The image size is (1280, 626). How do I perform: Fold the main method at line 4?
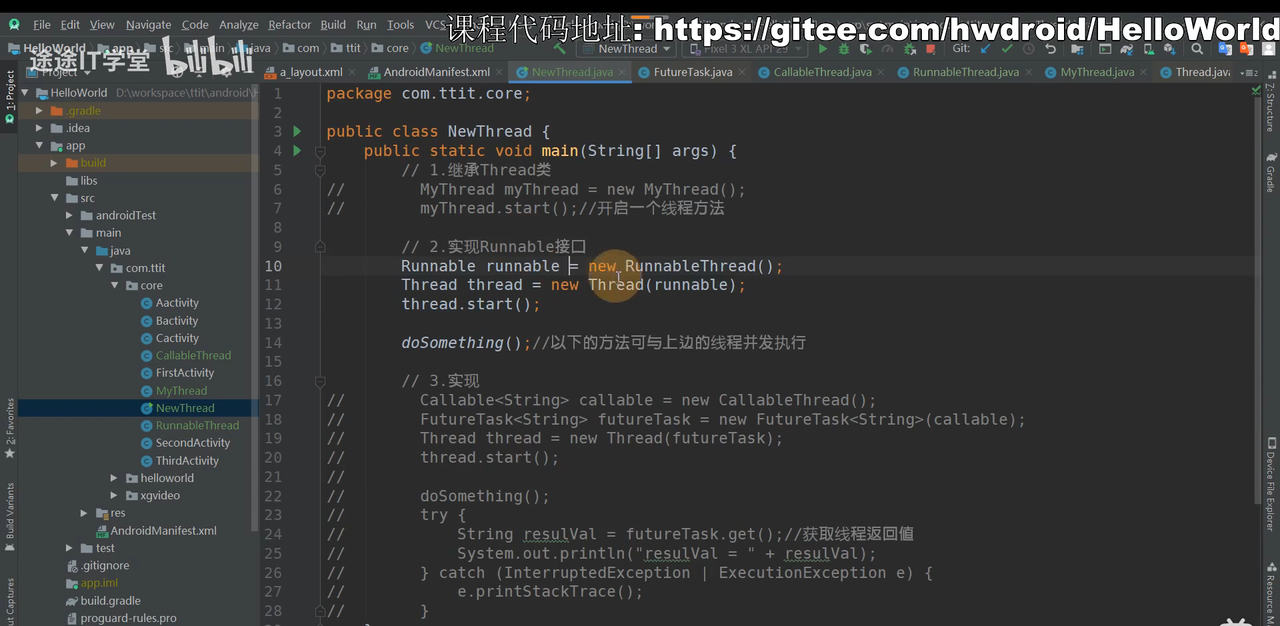(320, 151)
